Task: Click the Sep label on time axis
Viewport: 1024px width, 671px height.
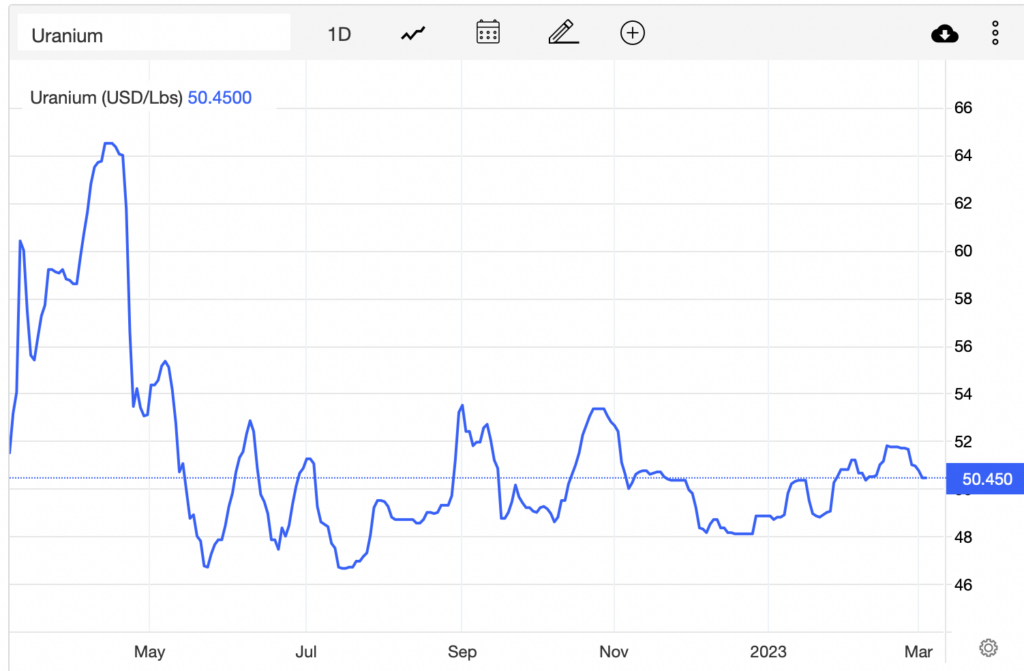Action: [462, 651]
